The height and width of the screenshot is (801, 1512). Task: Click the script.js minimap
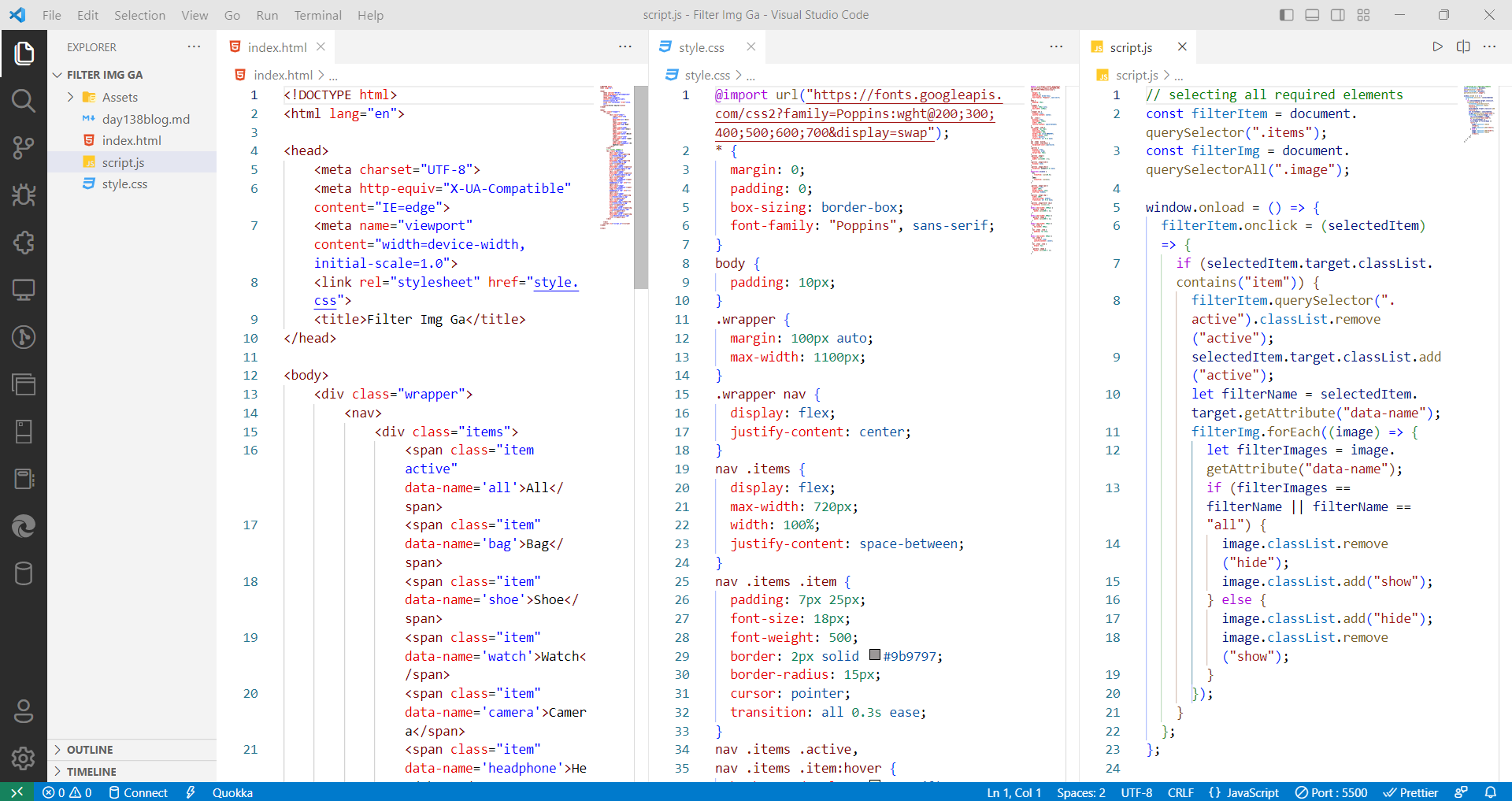[x=1480, y=113]
